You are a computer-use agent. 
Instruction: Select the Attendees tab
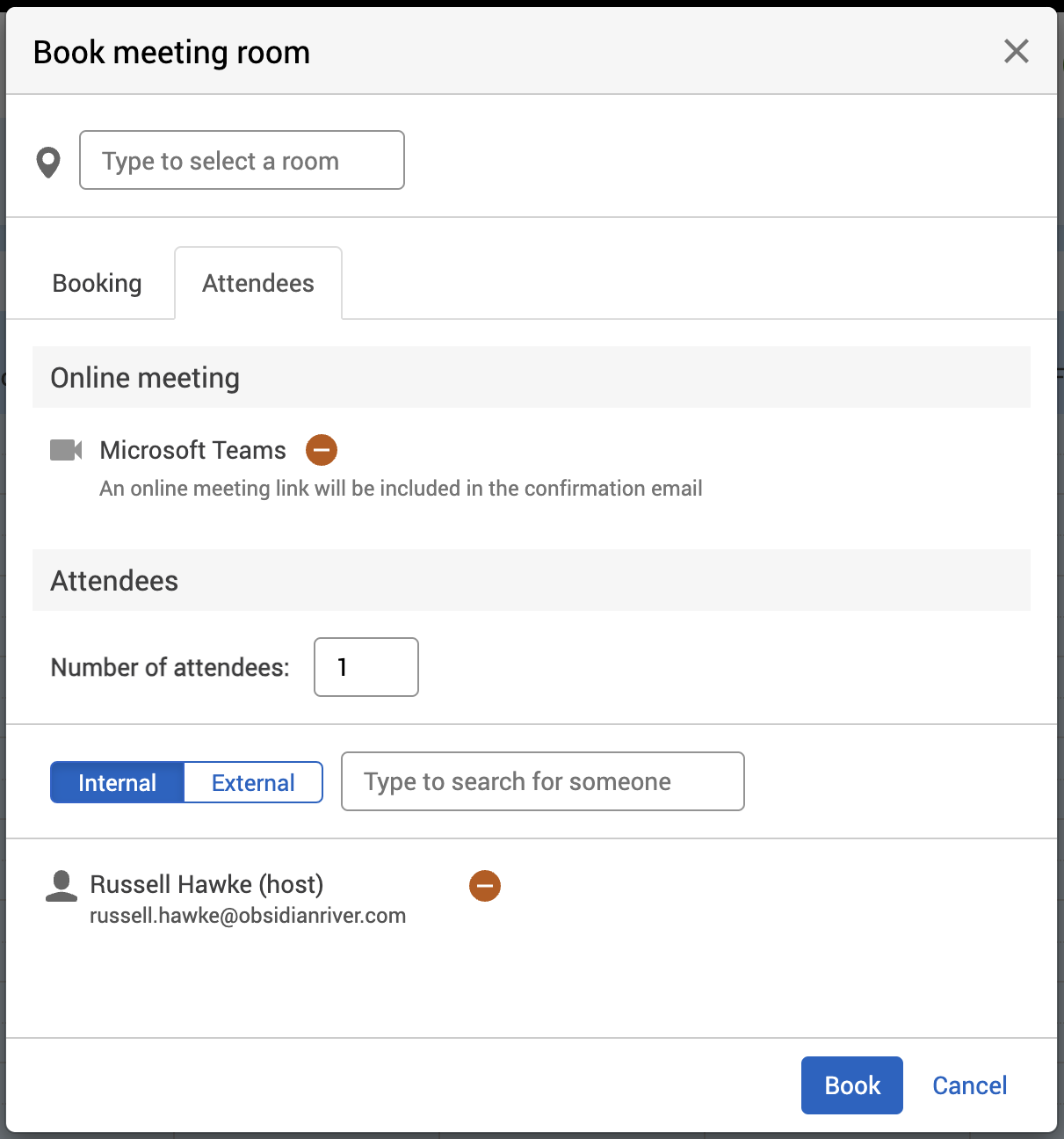pyautogui.click(x=257, y=283)
